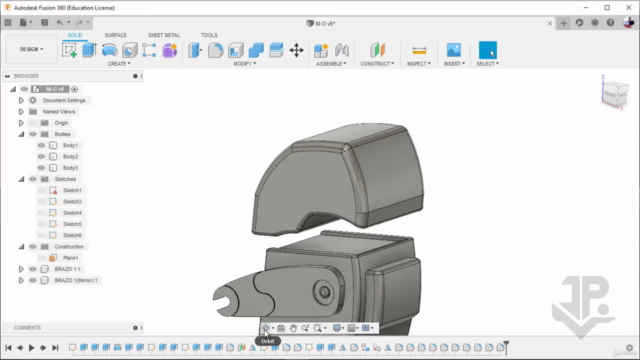Hide Body1 with its eye icon

click(x=41, y=145)
